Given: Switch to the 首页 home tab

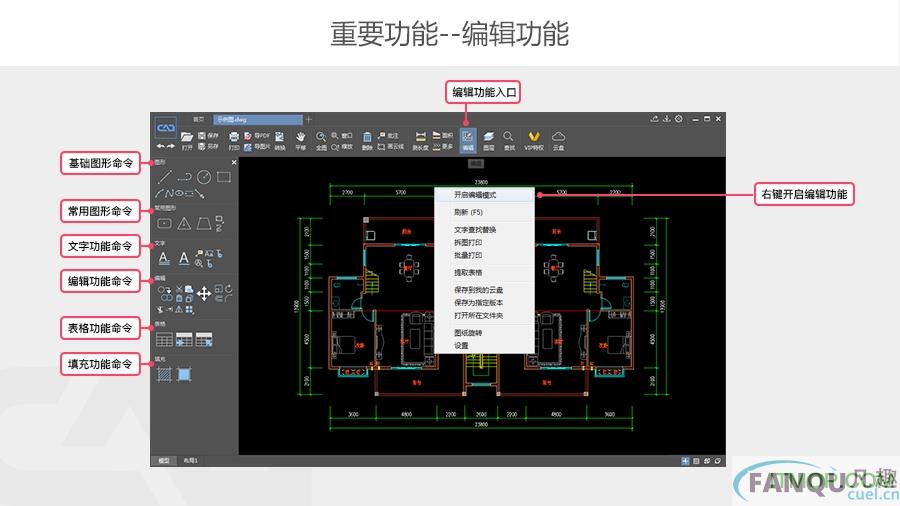Looking at the screenshot, I should 199,119.
